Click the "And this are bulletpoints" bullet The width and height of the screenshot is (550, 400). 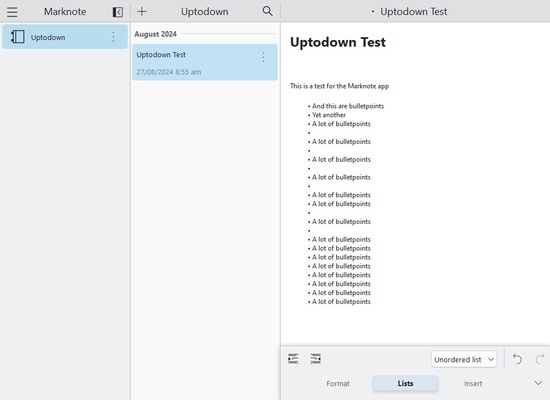pos(348,106)
